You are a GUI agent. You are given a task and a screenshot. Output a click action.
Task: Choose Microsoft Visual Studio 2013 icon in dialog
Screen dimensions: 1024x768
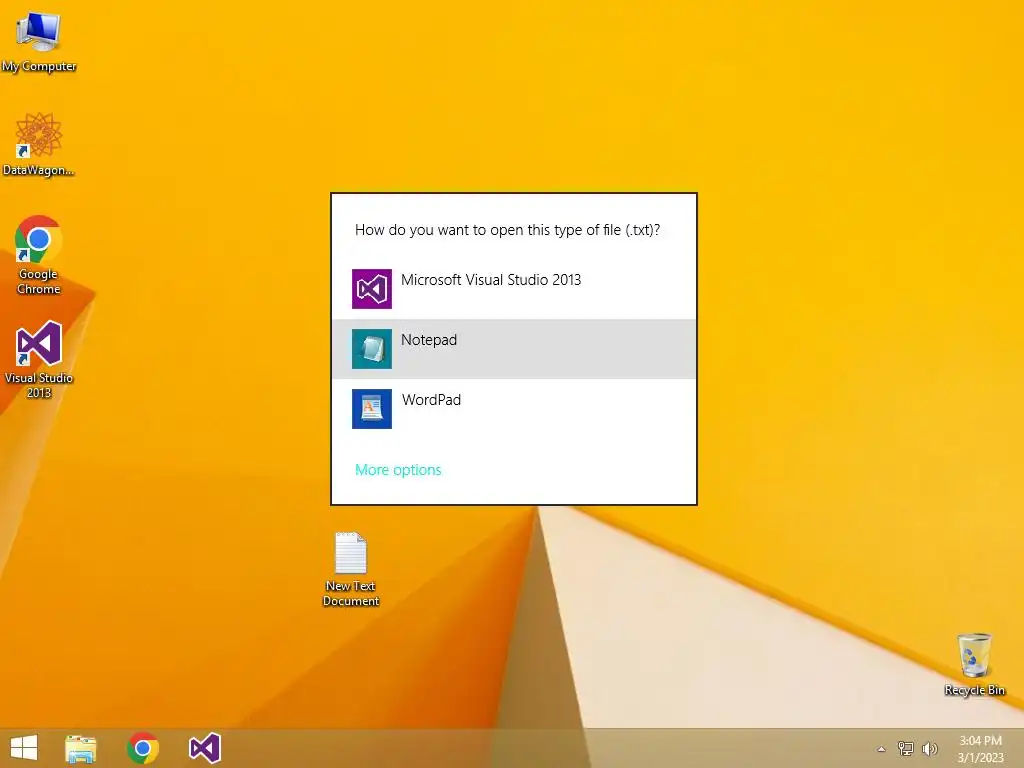point(372,289)
